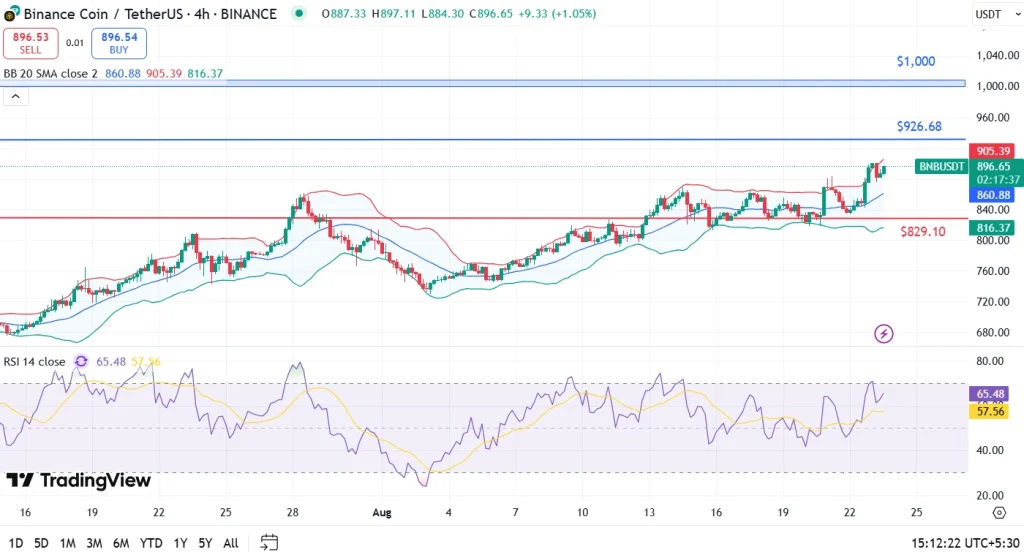Click the 0.01 spread value

(75, 43)
